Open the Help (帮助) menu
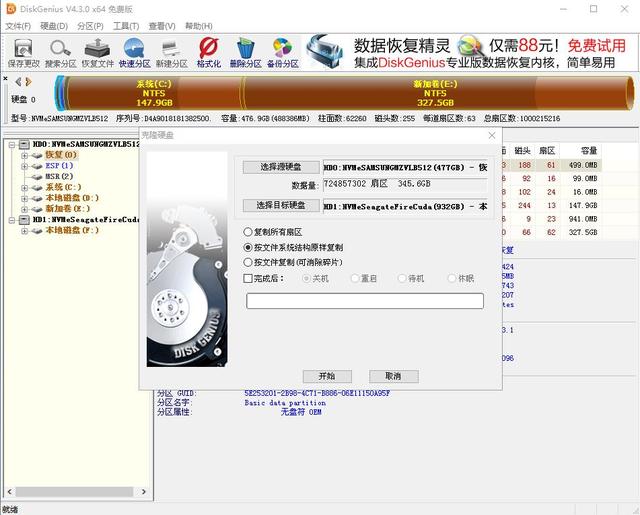Screen dimensions: 640x515 click(198, 26)
